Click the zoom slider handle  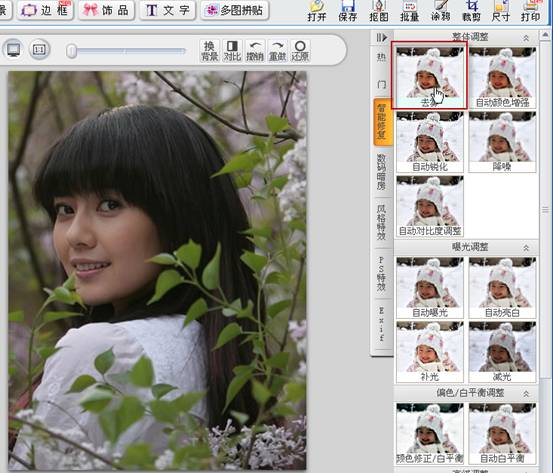point(72,51)
